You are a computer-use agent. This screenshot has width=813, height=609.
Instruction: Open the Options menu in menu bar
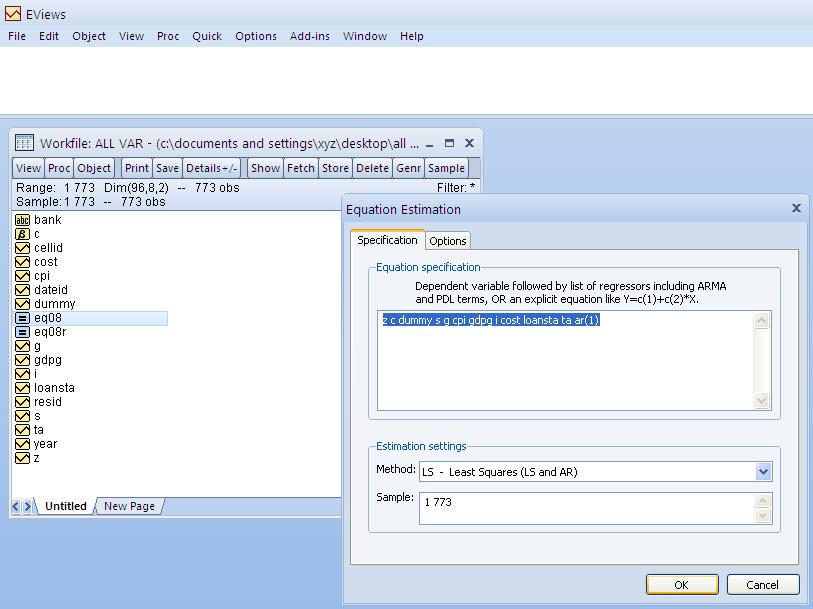256,36
